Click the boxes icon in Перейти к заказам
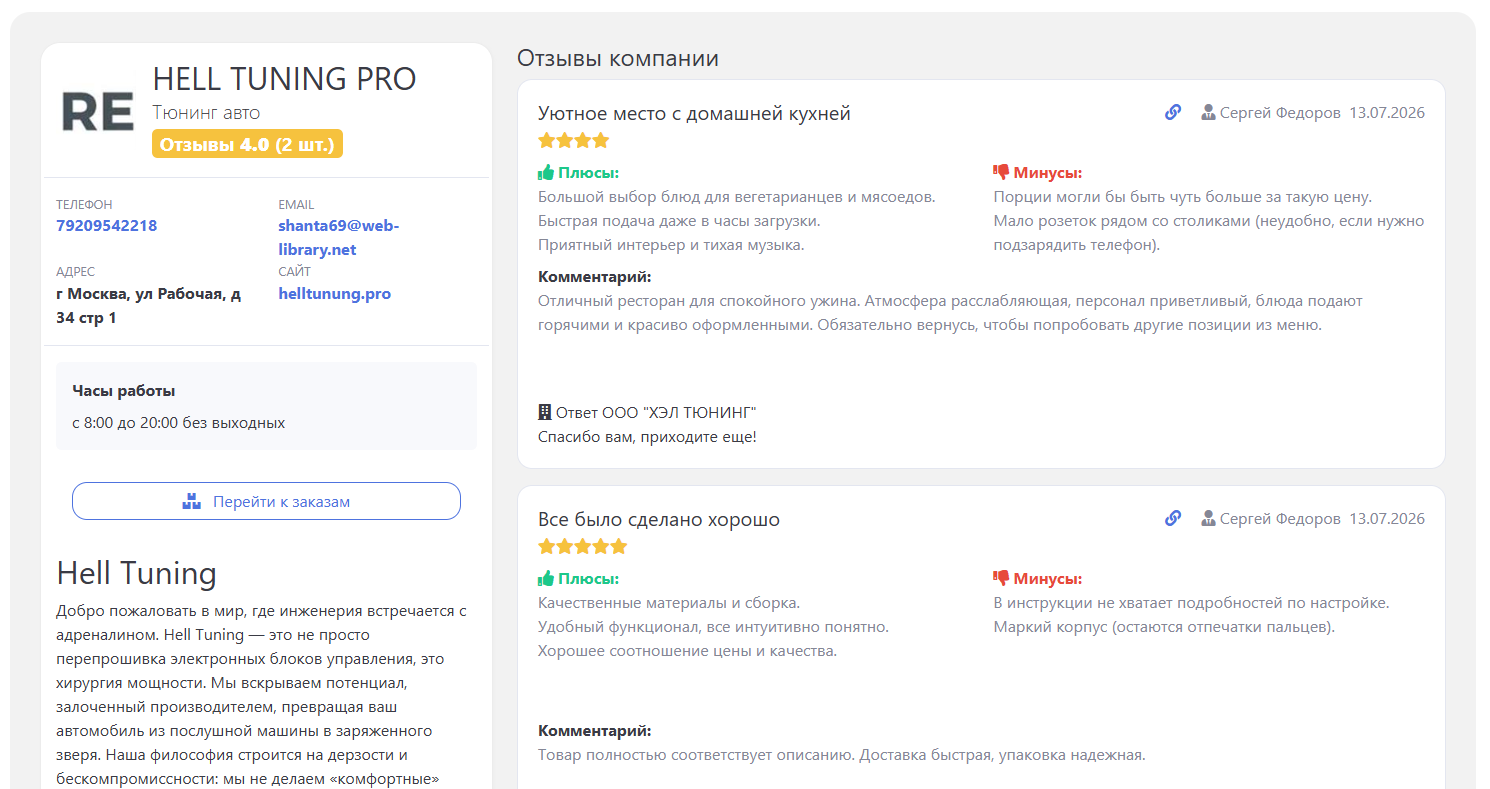Image resolution: width=1490 pixels, height=789 pixels. (x=192, y=501)
